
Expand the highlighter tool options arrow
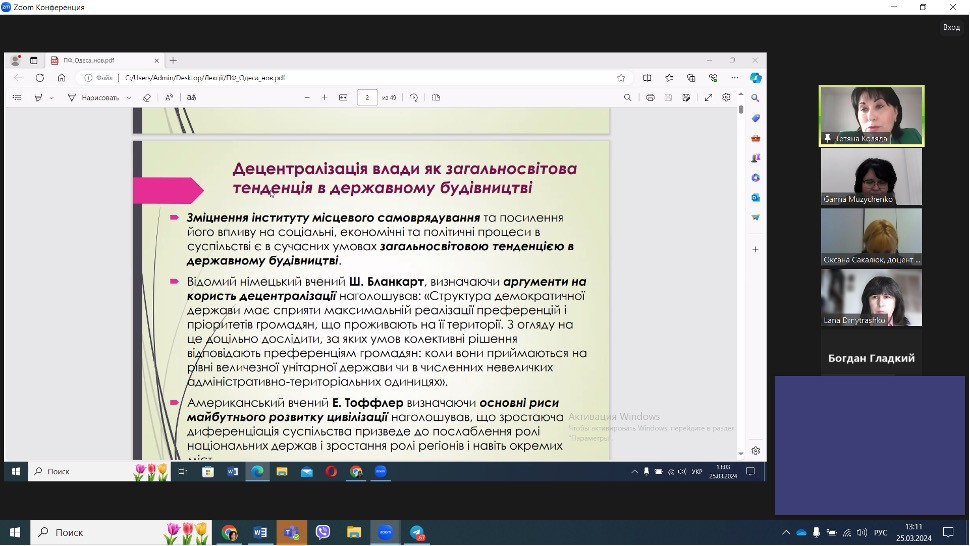pos(51,98)
